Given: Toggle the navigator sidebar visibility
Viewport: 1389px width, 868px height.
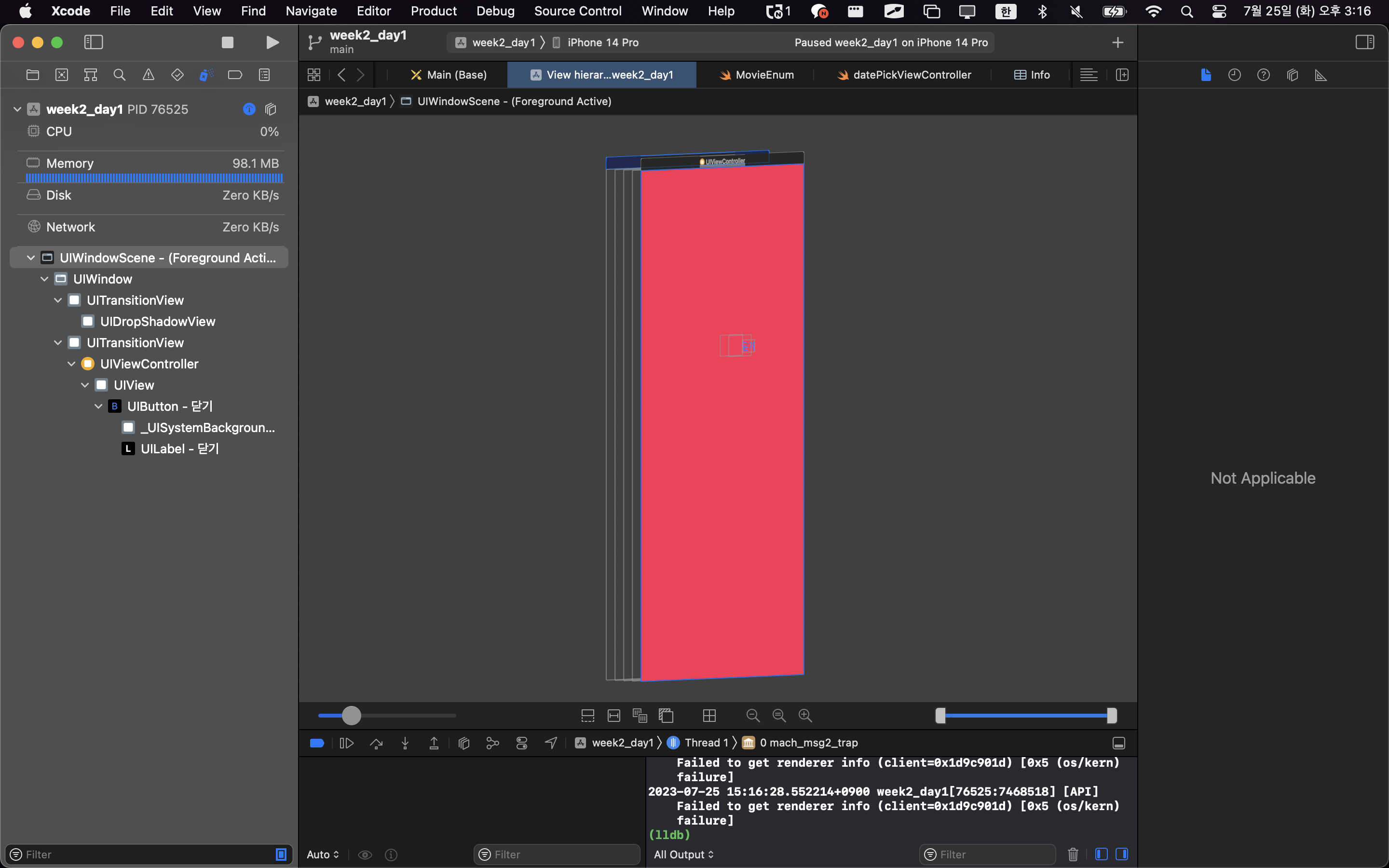Looking at the screenshot, I should [x=94, y=42].
